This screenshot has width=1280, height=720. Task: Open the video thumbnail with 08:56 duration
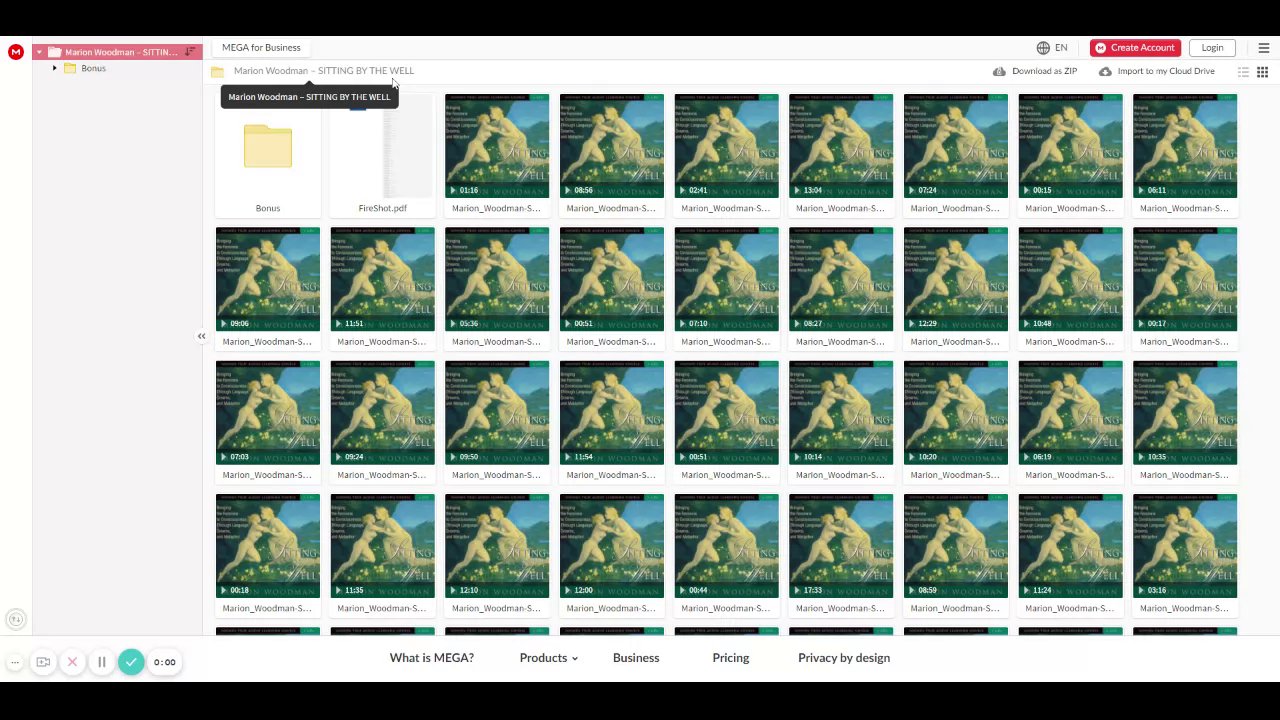[x=612, y=154]
